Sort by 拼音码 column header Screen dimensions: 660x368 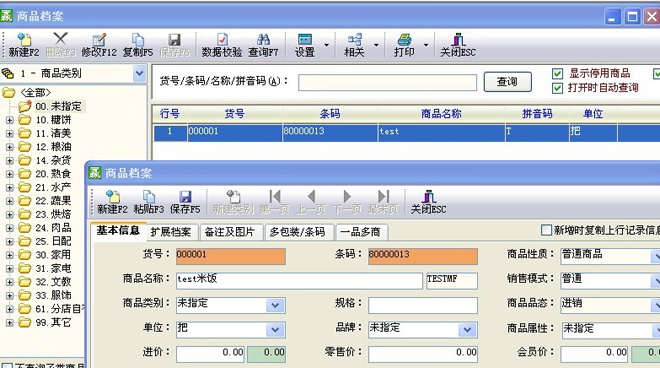point(537,114)
